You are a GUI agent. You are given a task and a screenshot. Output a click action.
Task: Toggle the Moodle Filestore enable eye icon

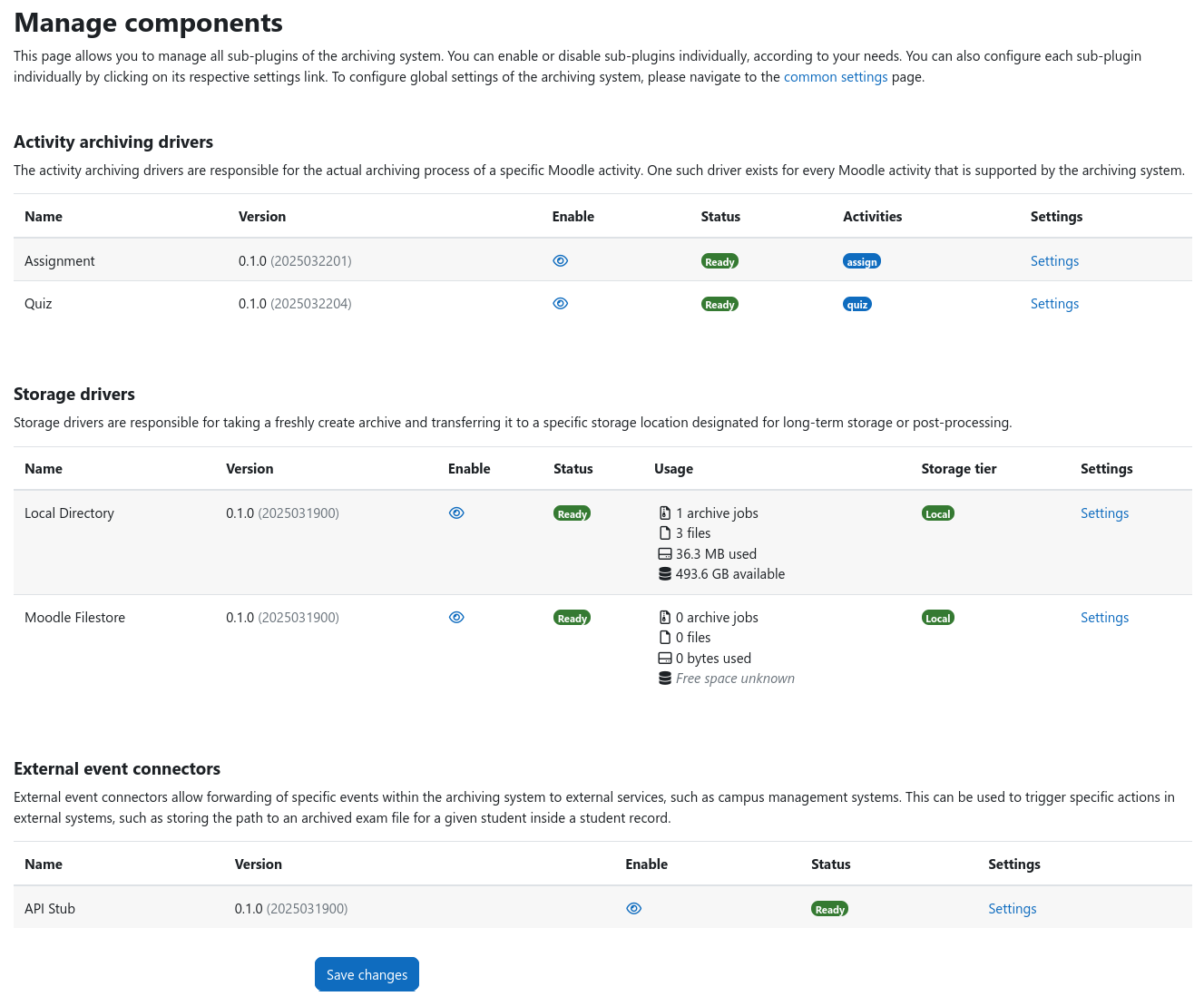pos(456,617)
